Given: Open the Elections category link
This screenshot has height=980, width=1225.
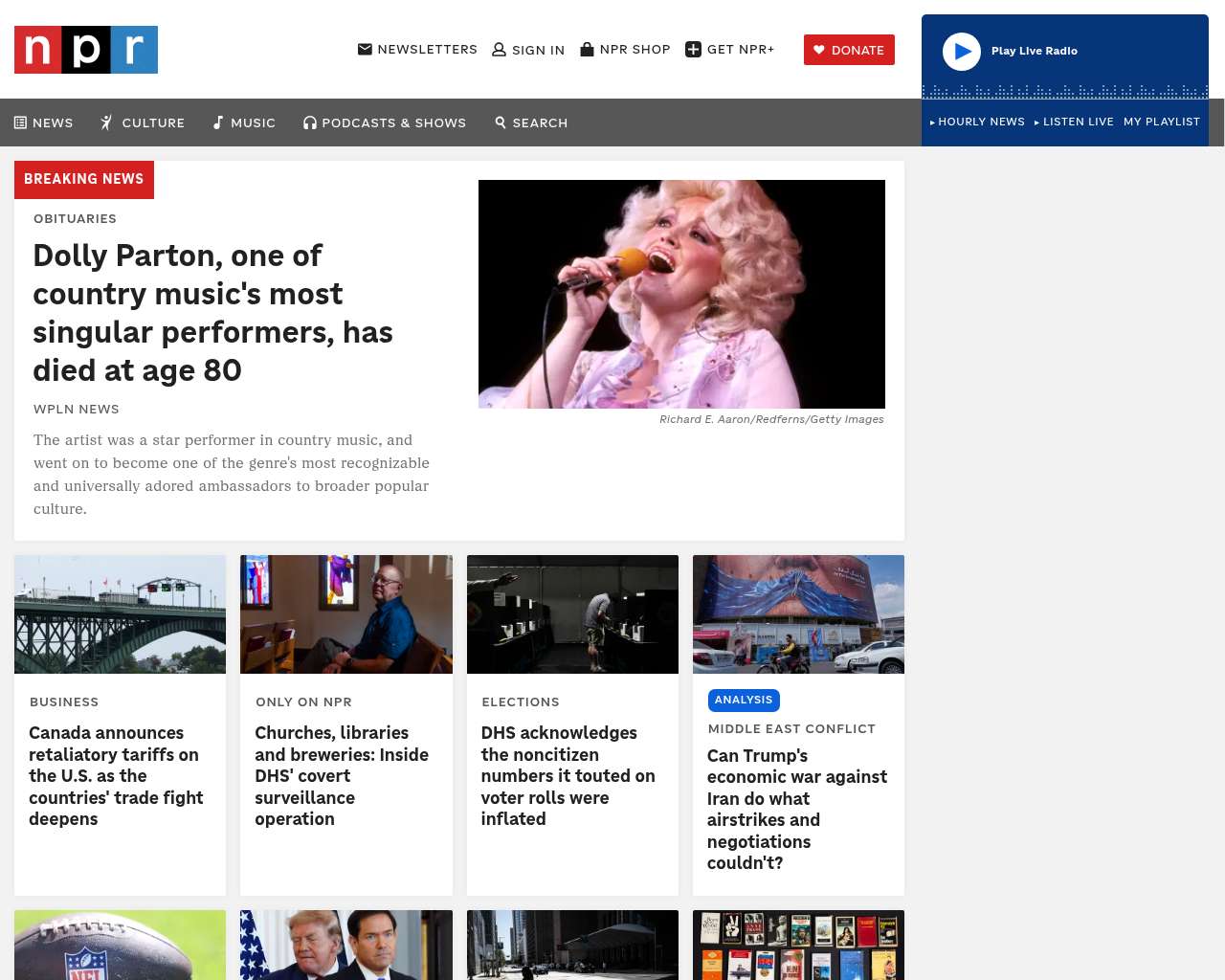Looking at the screenshot, I should (521, 702).
